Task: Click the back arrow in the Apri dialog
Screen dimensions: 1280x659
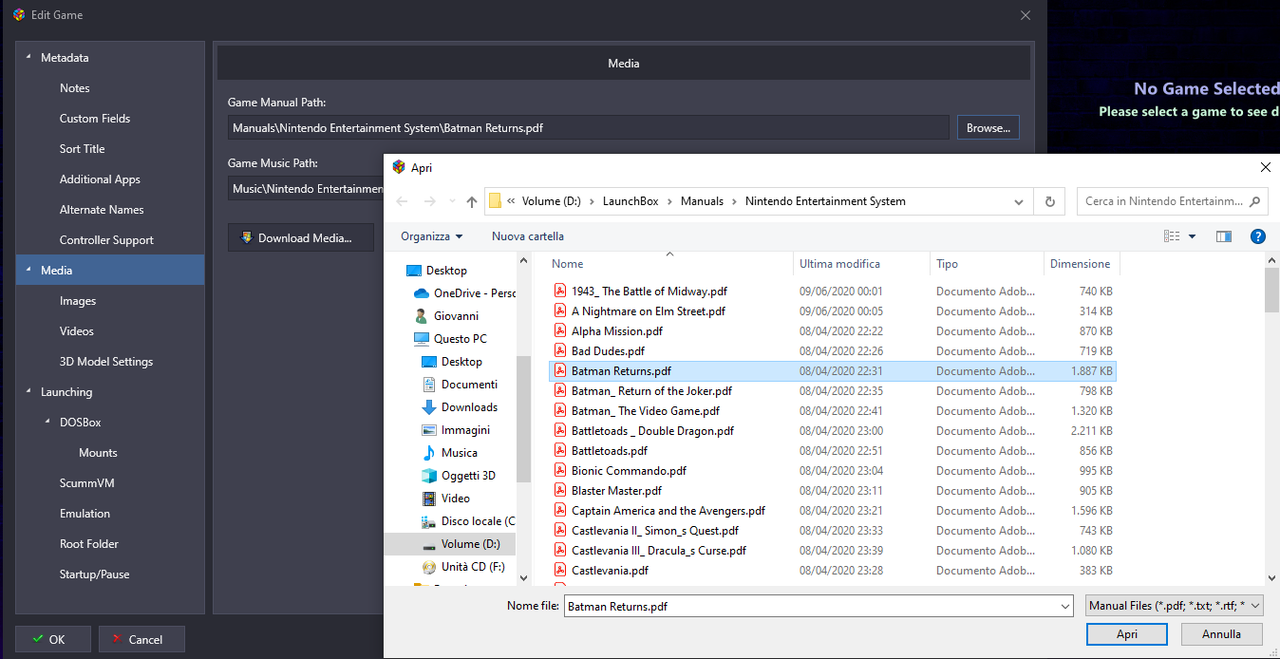Action: coord(402,201)
